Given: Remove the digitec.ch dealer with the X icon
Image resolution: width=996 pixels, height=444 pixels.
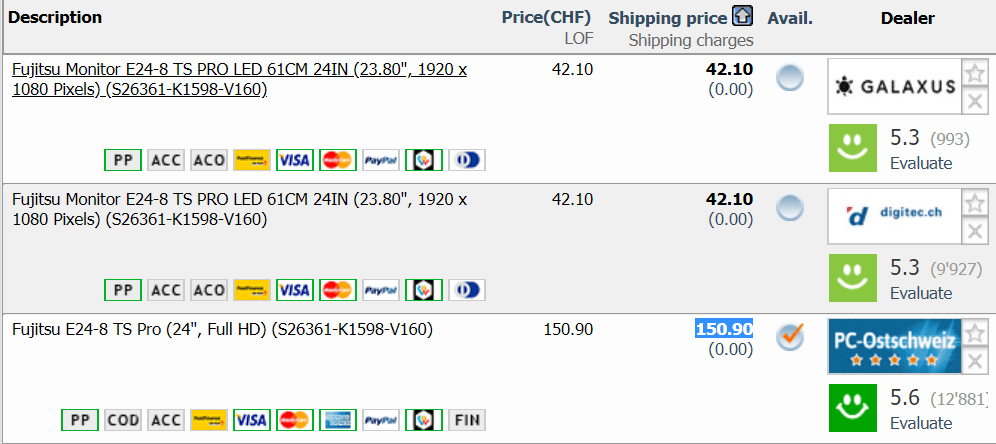Looking at the screenshot, I should (x=975, y=231).
